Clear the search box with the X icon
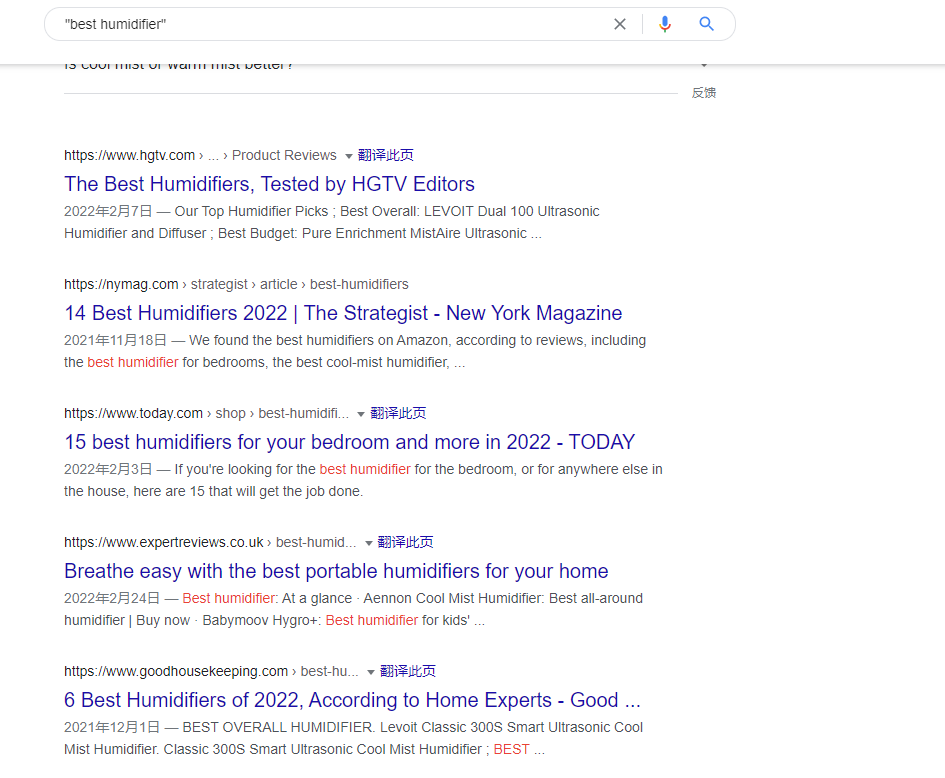Viewport: 945px width, 778px height. click(x=620, y=24)
